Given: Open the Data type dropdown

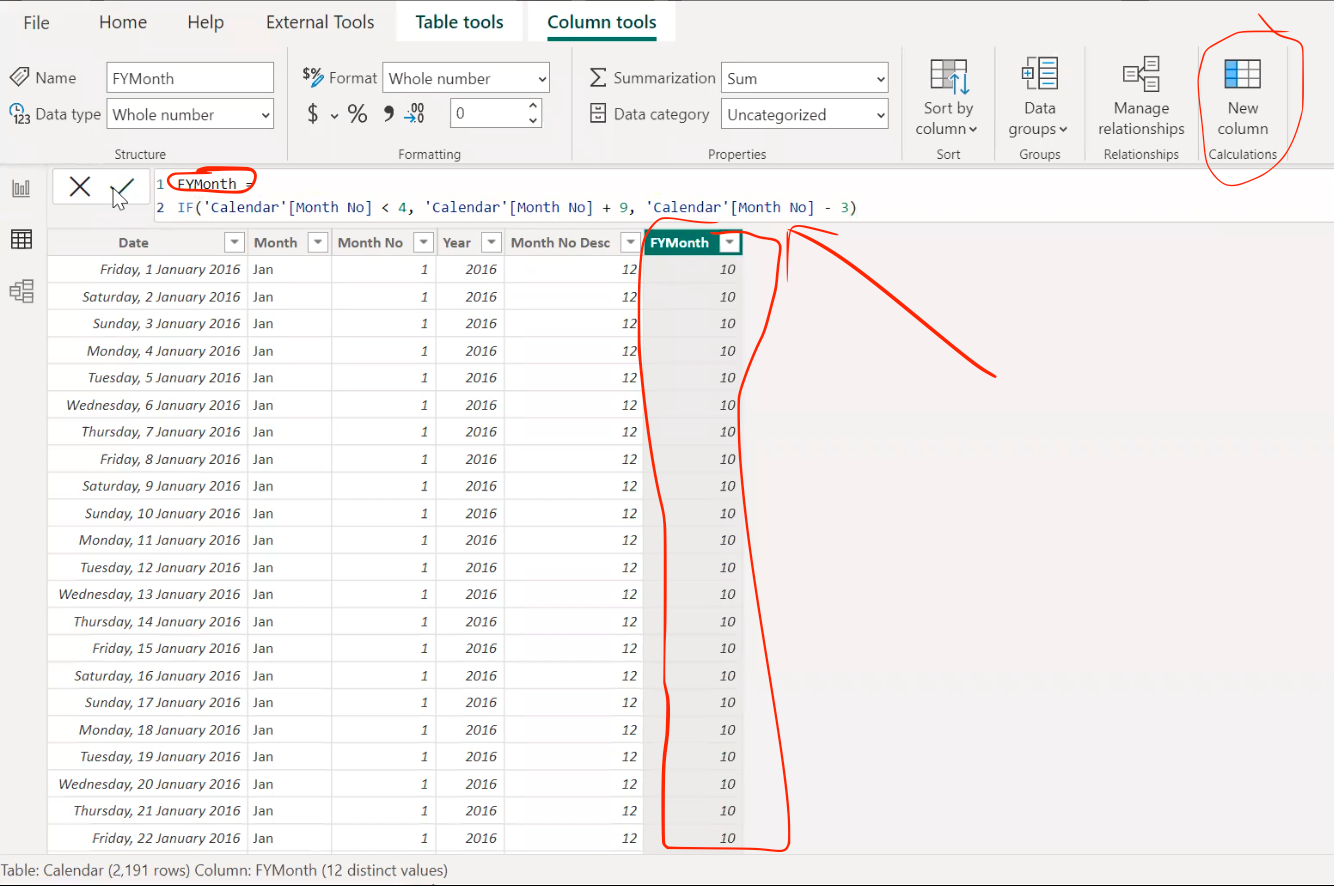Looking at the screenshot, I should [x=190, y=114].
